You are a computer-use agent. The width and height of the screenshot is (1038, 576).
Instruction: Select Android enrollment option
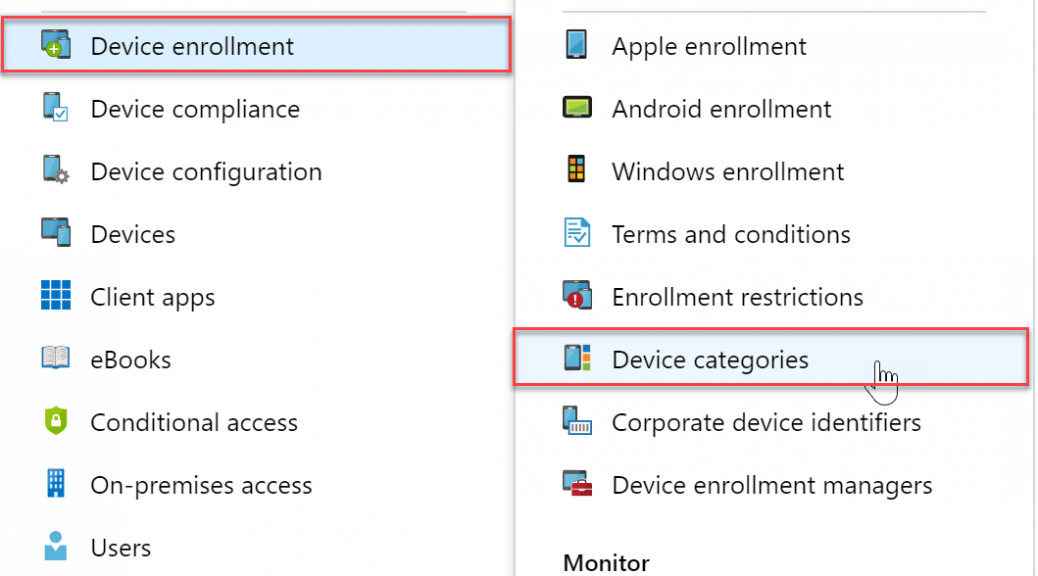point(722,109)
